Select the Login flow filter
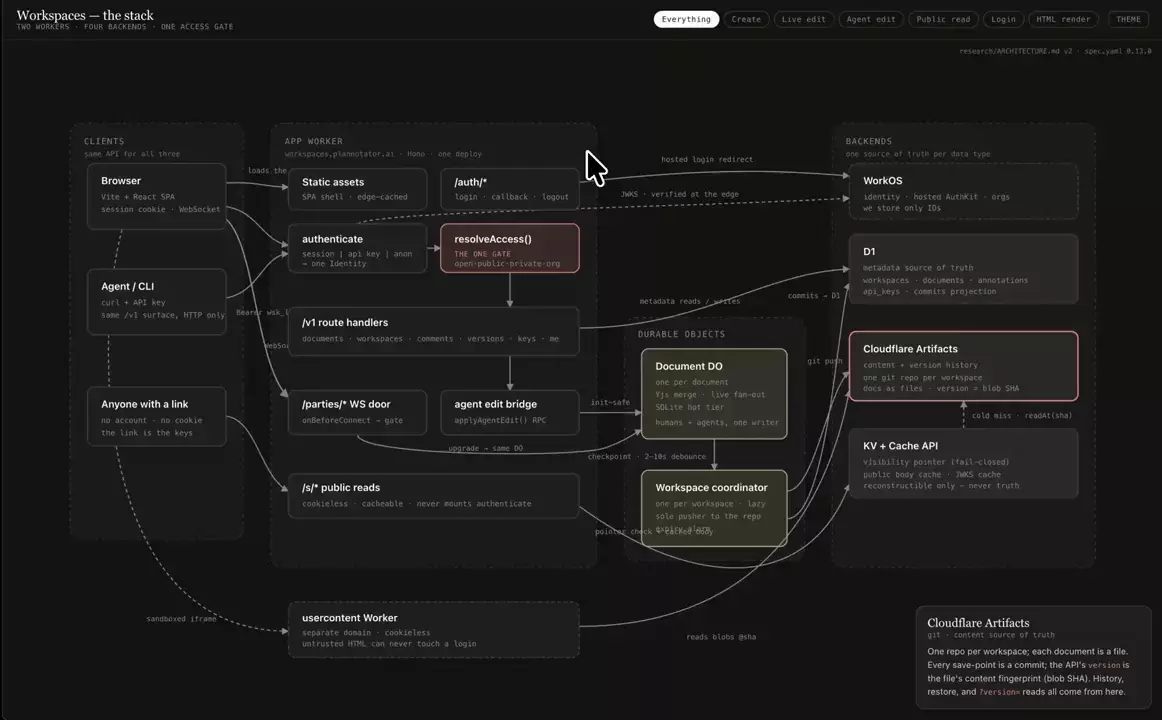Screen dimensions: 1162x720 [1003, 19]
